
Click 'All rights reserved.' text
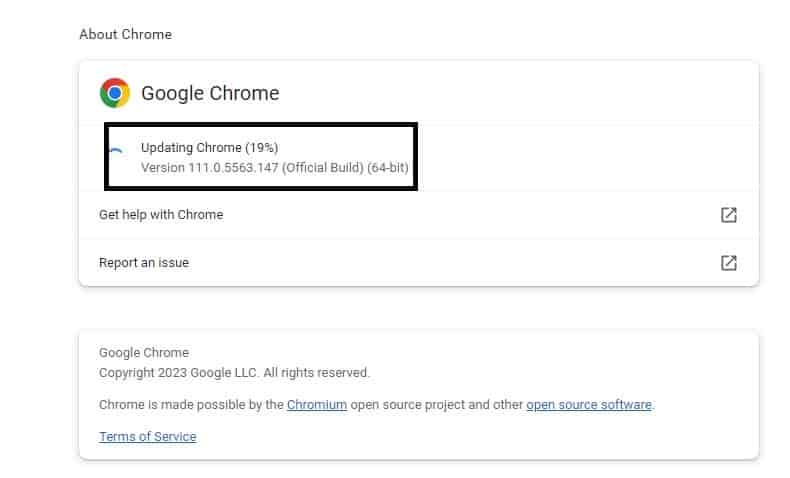click(x=316, y=373)
